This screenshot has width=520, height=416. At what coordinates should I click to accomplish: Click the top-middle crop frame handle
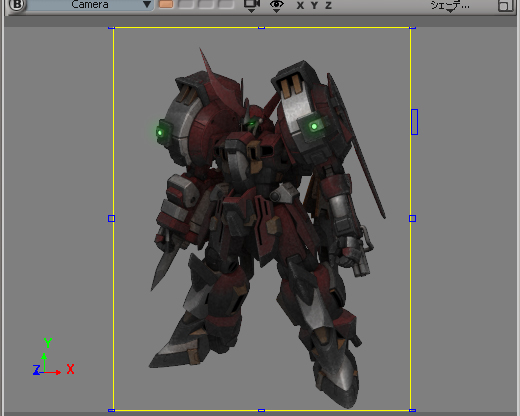(x=261, y=28)
